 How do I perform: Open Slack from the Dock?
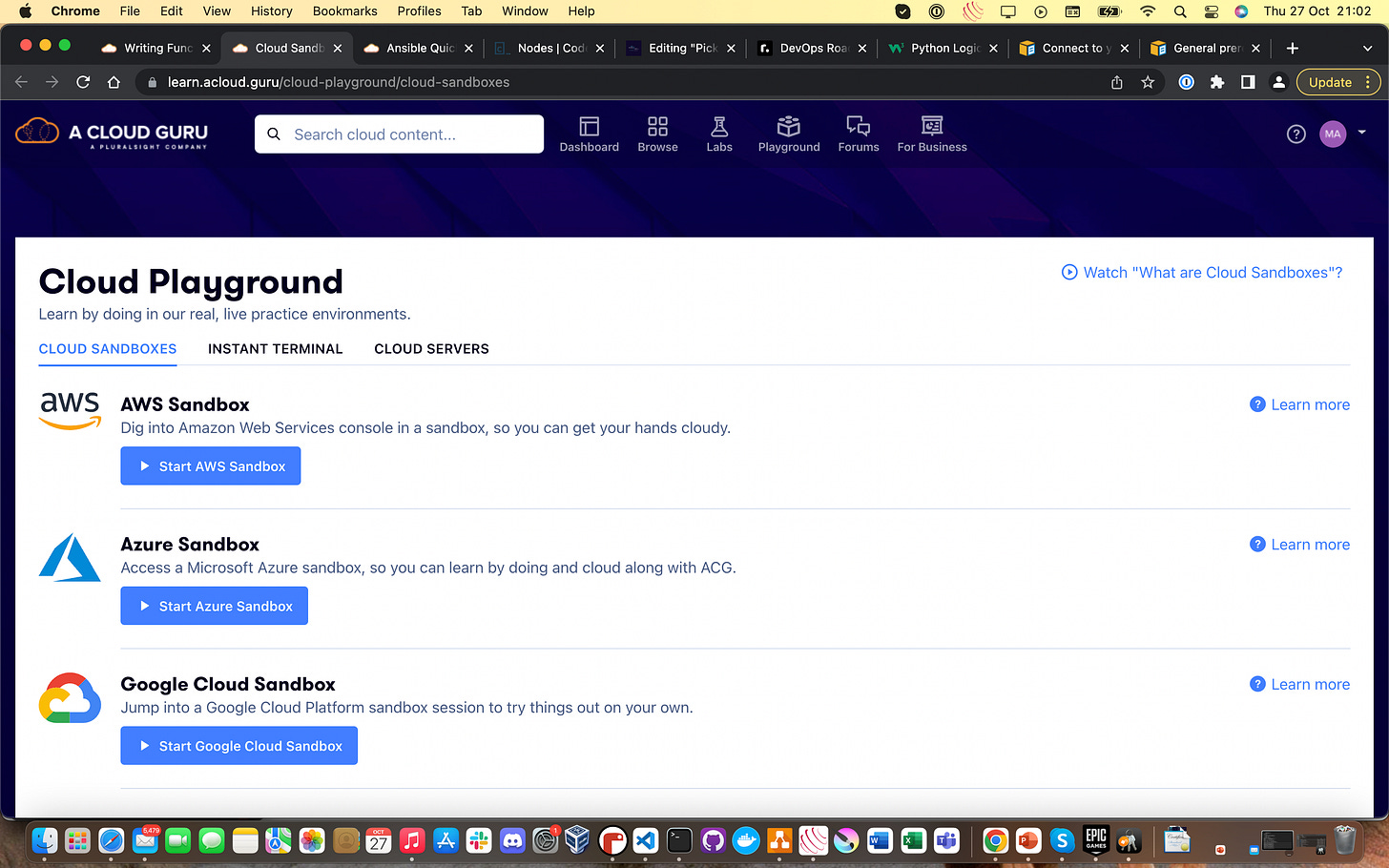[x=479, y=840]
